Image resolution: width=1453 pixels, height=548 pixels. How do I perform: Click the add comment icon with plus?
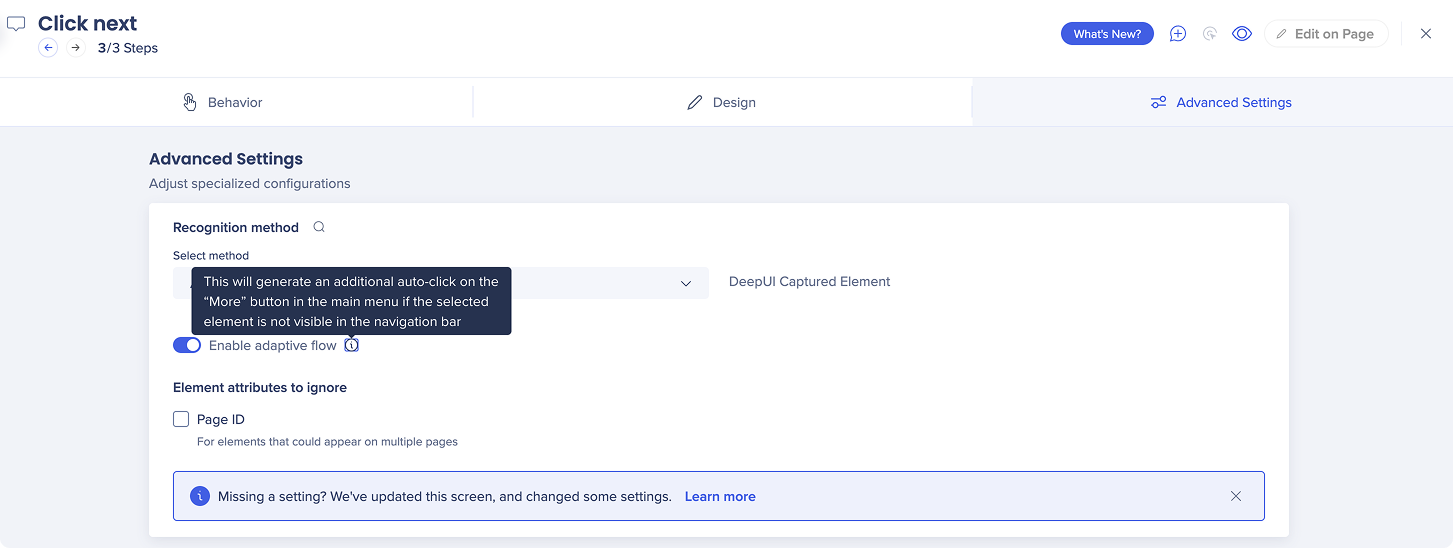(x=1178, y=34)
